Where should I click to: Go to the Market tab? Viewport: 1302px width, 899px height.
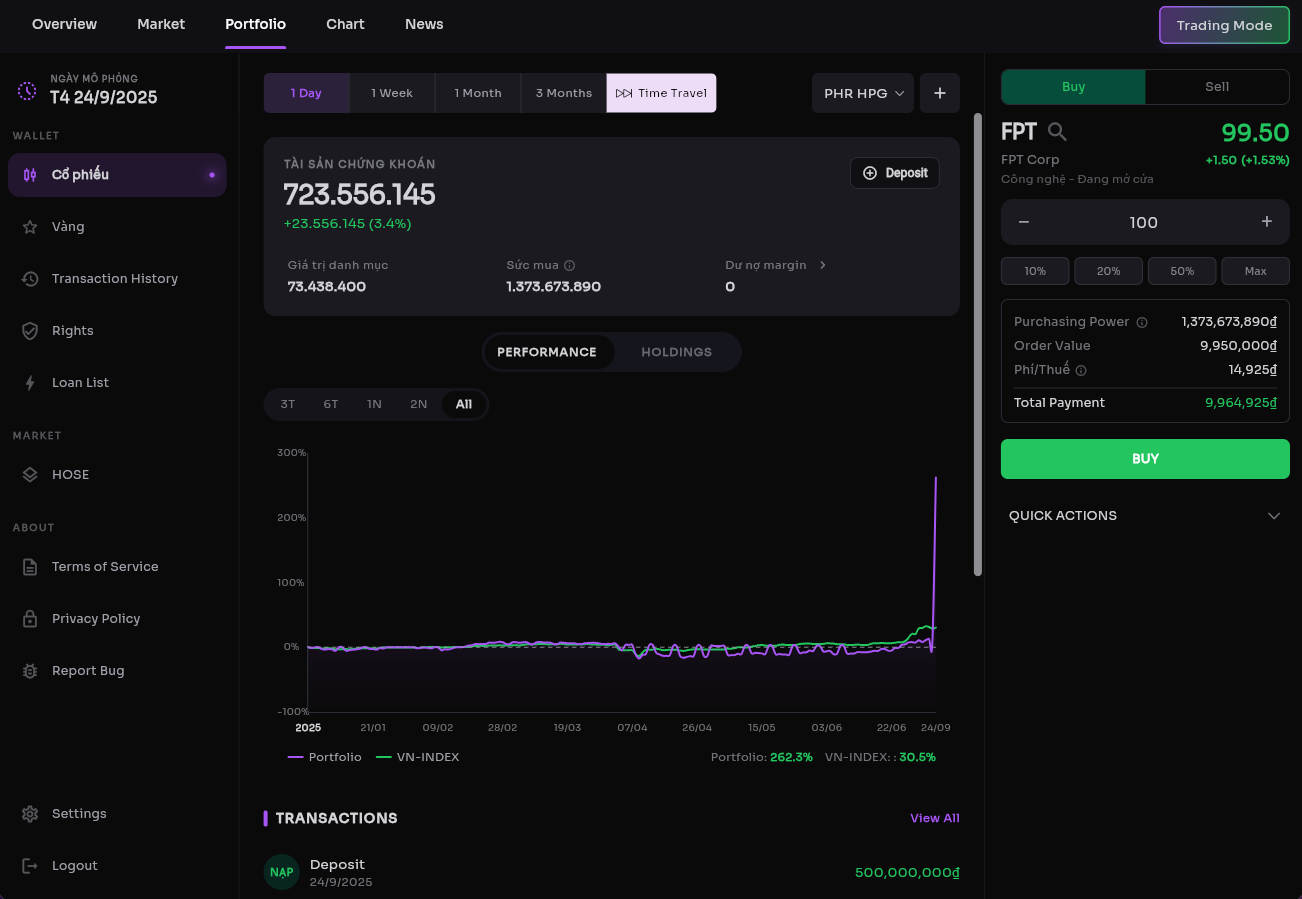161,24
